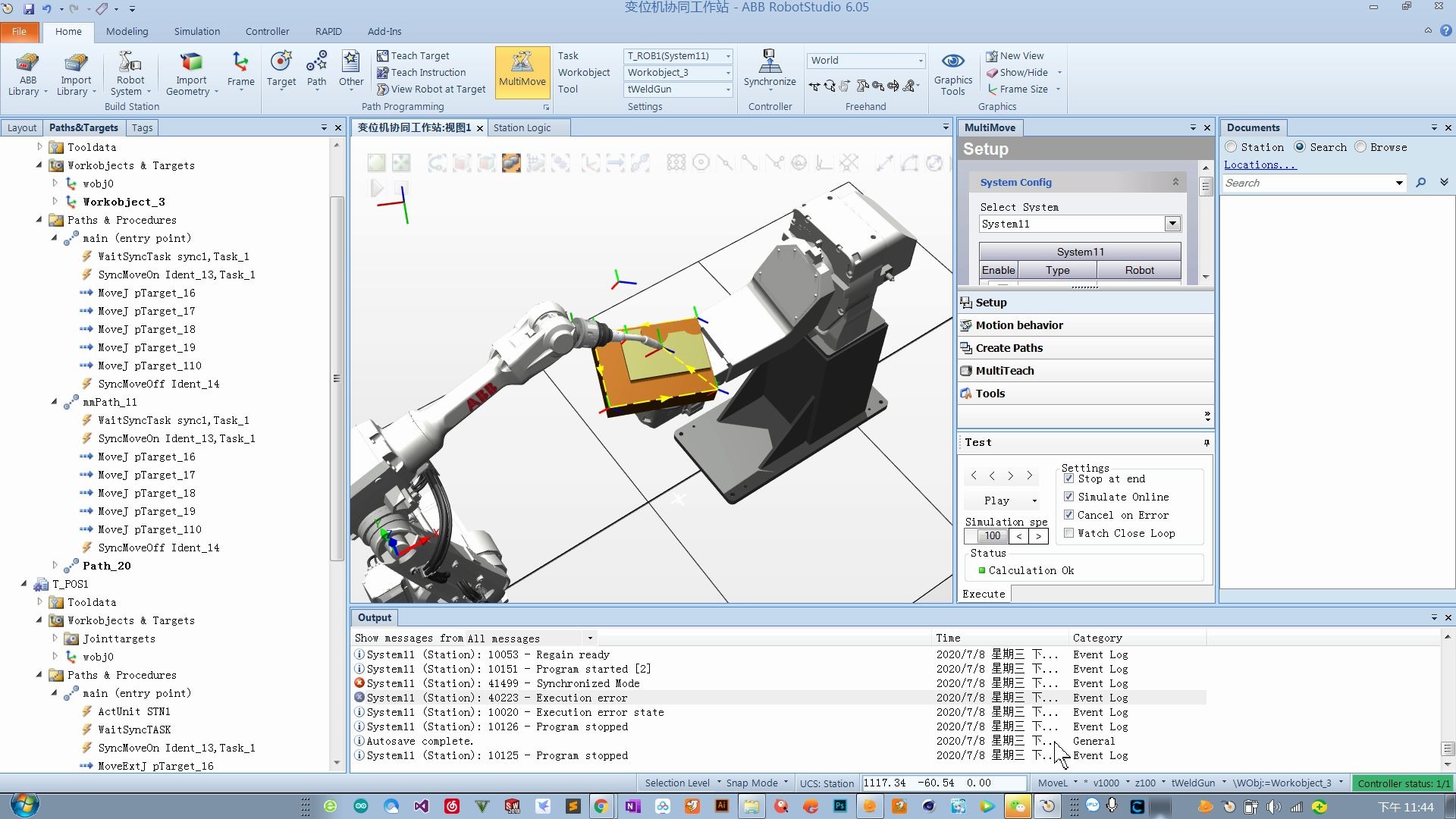Click the Synchronize controller icon
This screenshot has height=819, width=1456.
click(x=769, y=70)
